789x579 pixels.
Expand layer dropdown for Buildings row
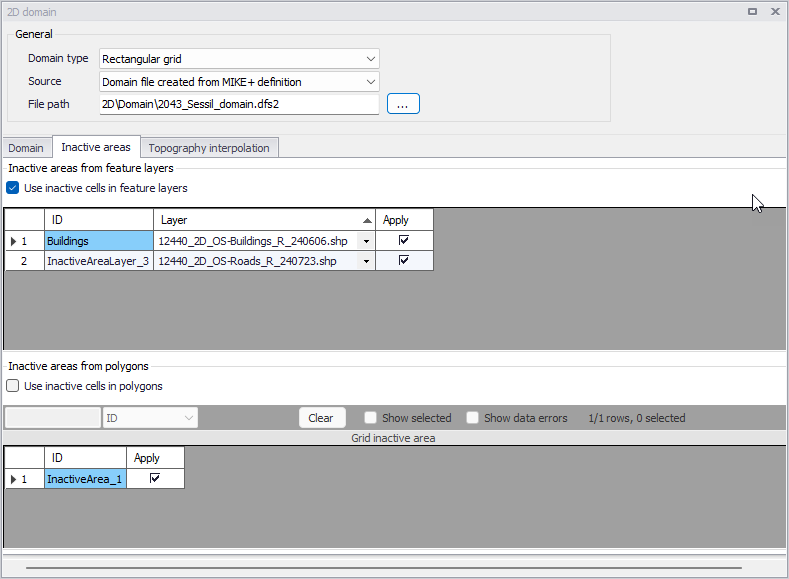pyautogui.click(x=366, y=241)
